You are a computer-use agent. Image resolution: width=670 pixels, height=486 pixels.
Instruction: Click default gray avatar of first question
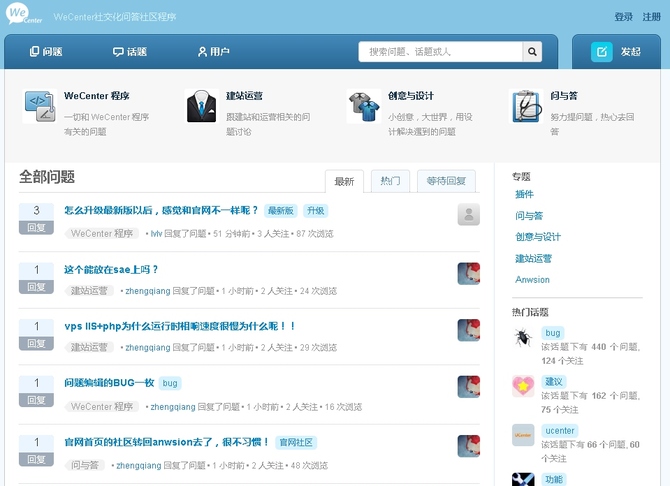click(x=469, y=214)
